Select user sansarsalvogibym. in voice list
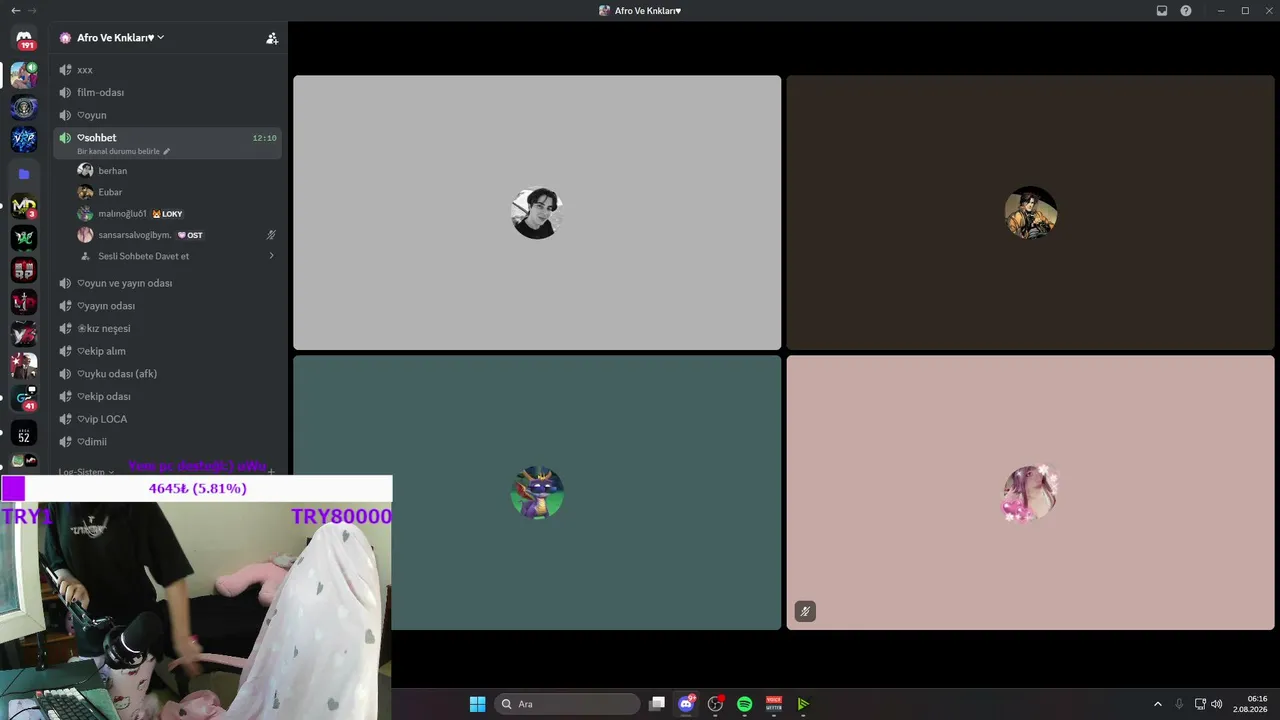This screenshot has height=720, width=1280. [x=178, y=235]
